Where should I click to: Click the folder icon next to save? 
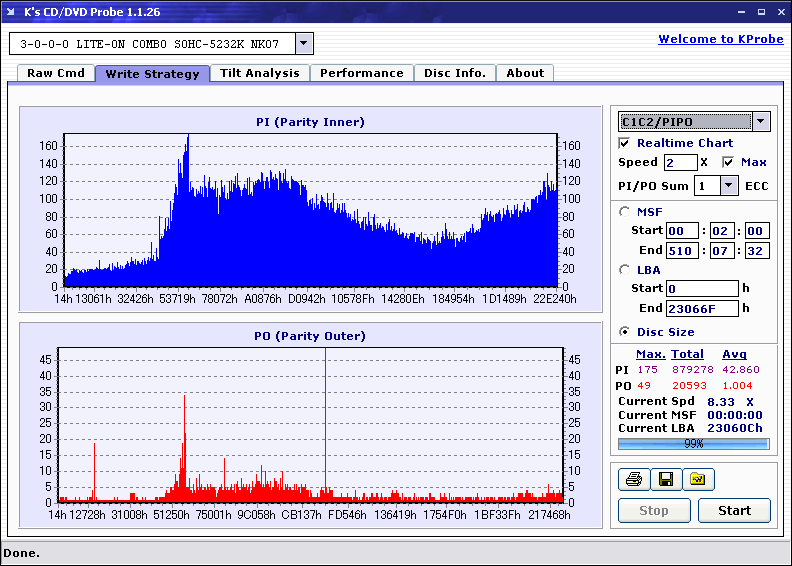pyautogui.click(x=698, y=480)
